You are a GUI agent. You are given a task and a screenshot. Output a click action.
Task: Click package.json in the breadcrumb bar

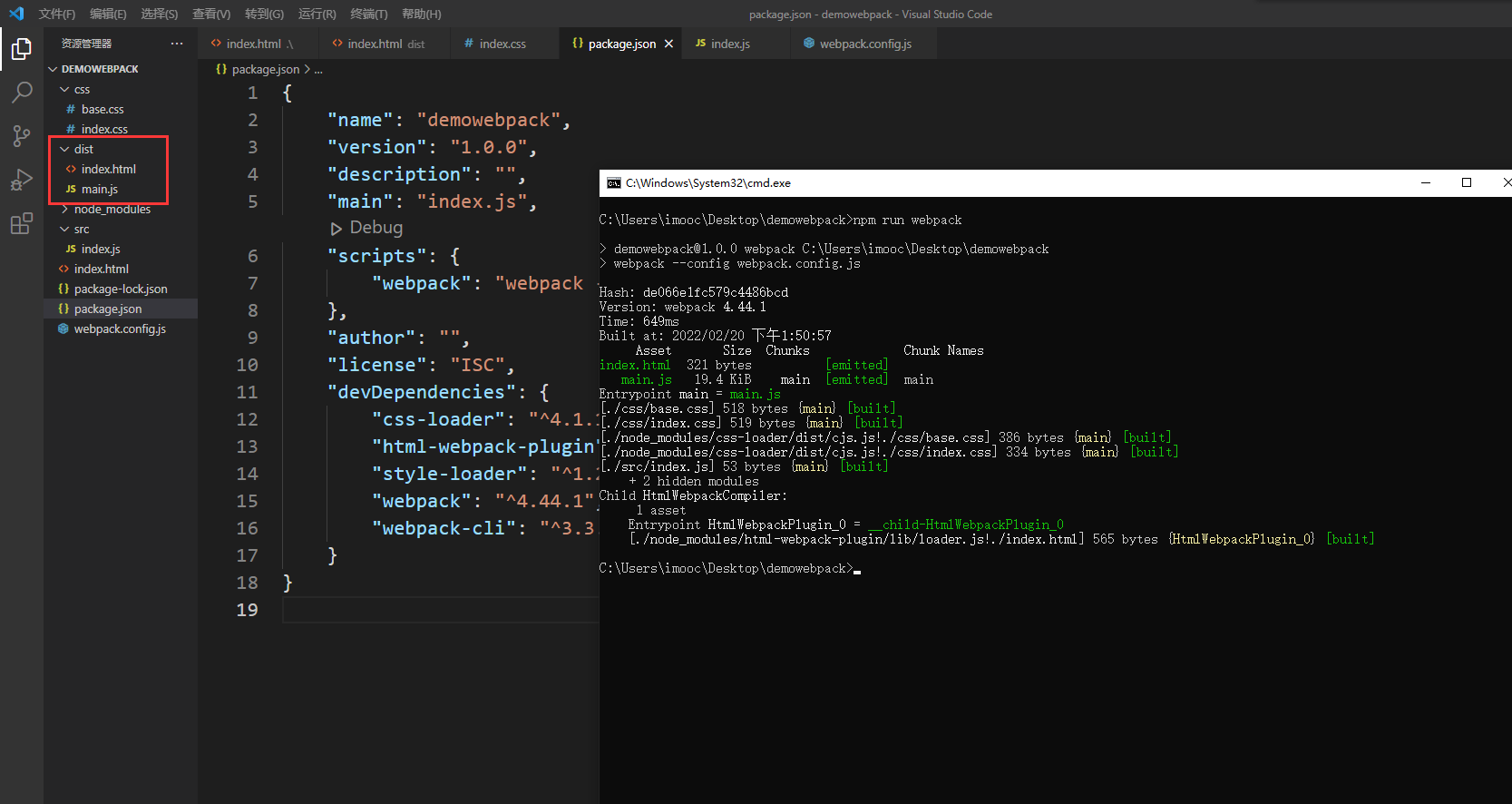click(x=265, y=69)
